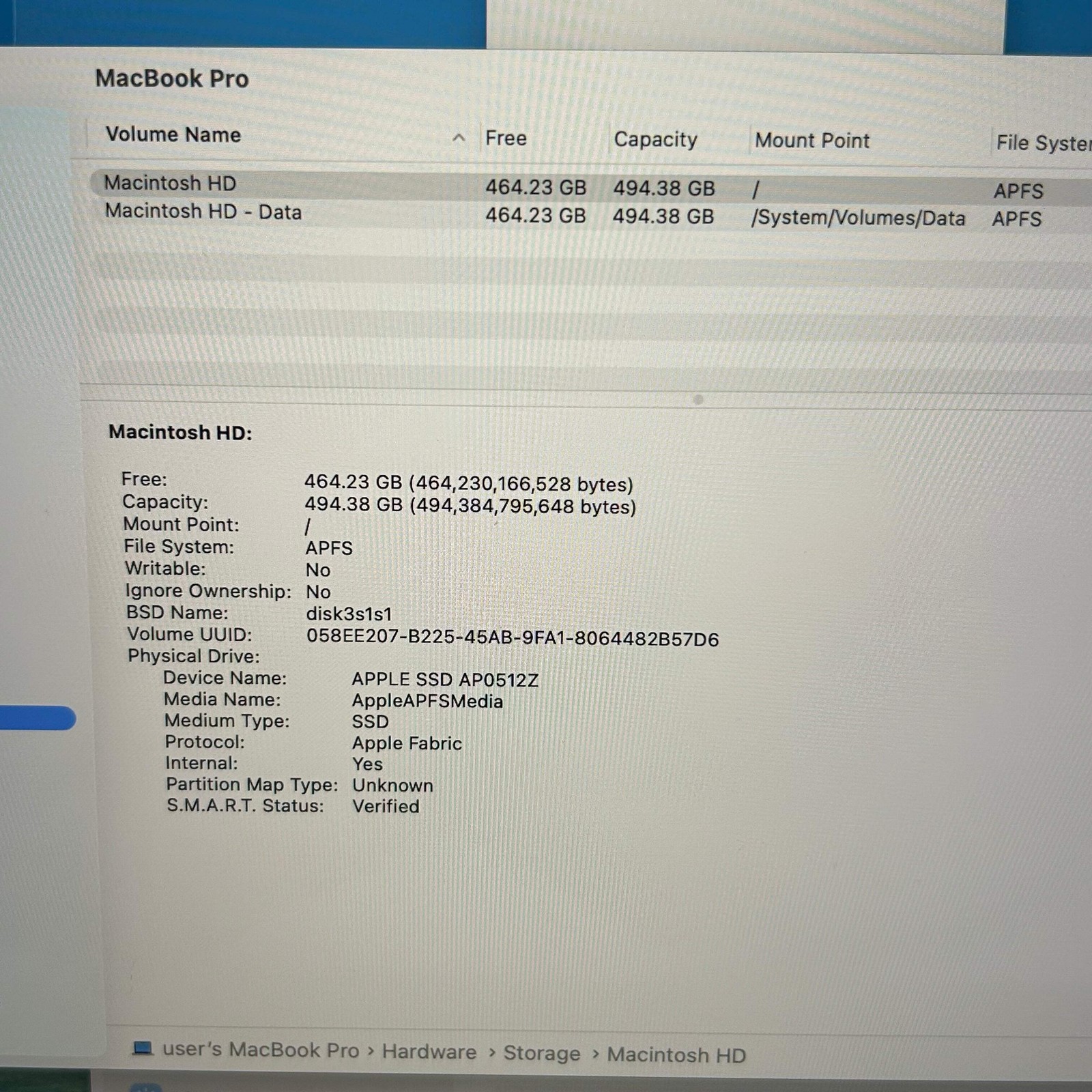
Task: Click the Internal value Yes
Action: coord(367,764)
